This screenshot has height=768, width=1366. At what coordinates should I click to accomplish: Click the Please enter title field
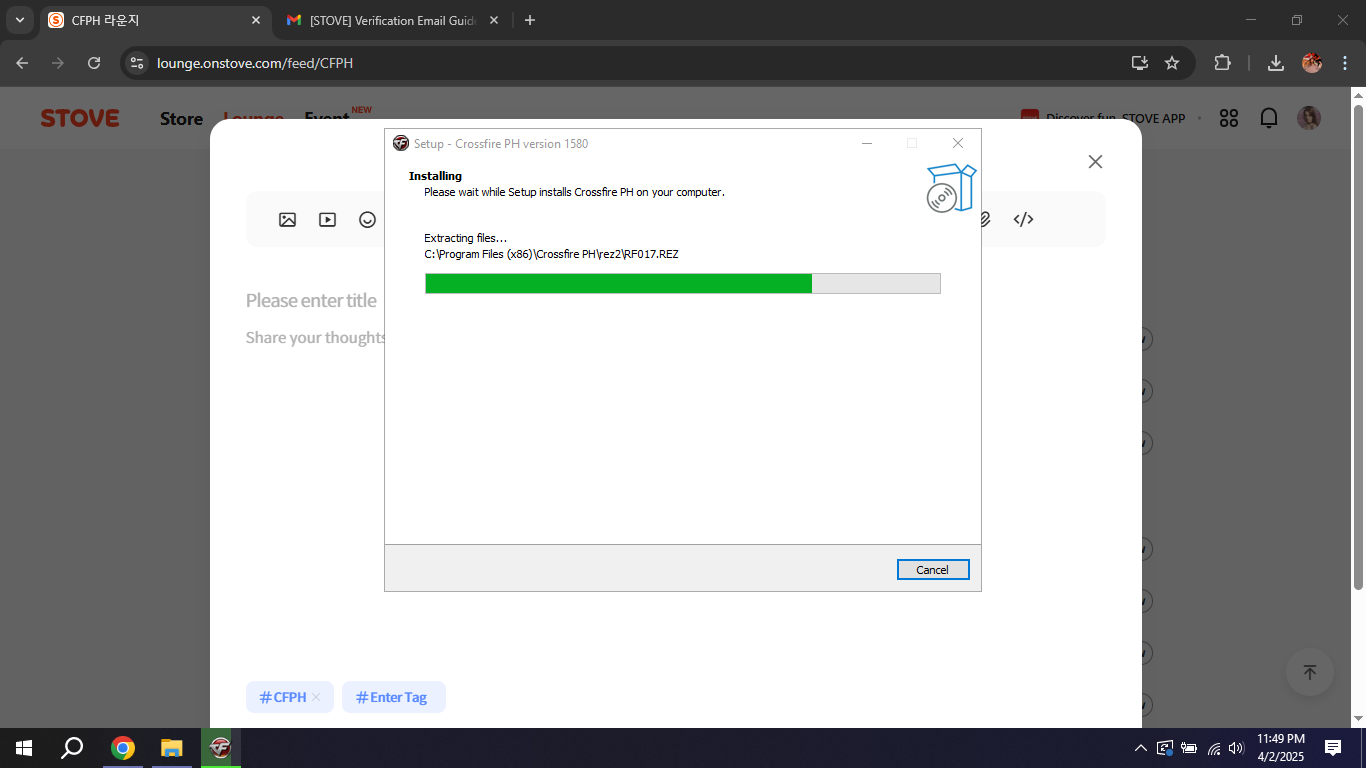click(311, 301)
